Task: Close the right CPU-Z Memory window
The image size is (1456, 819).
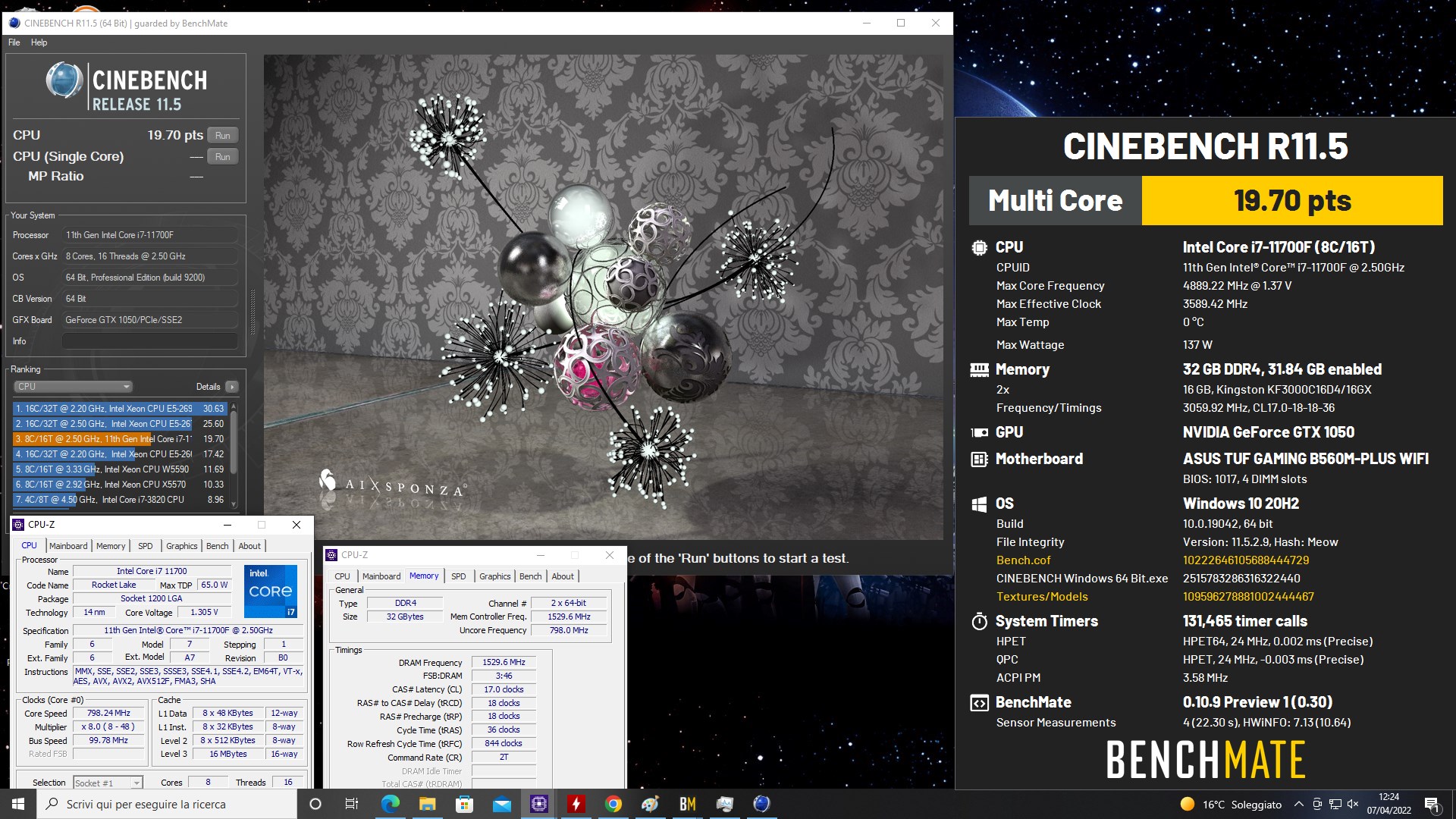Action: [x=609, y=555]
